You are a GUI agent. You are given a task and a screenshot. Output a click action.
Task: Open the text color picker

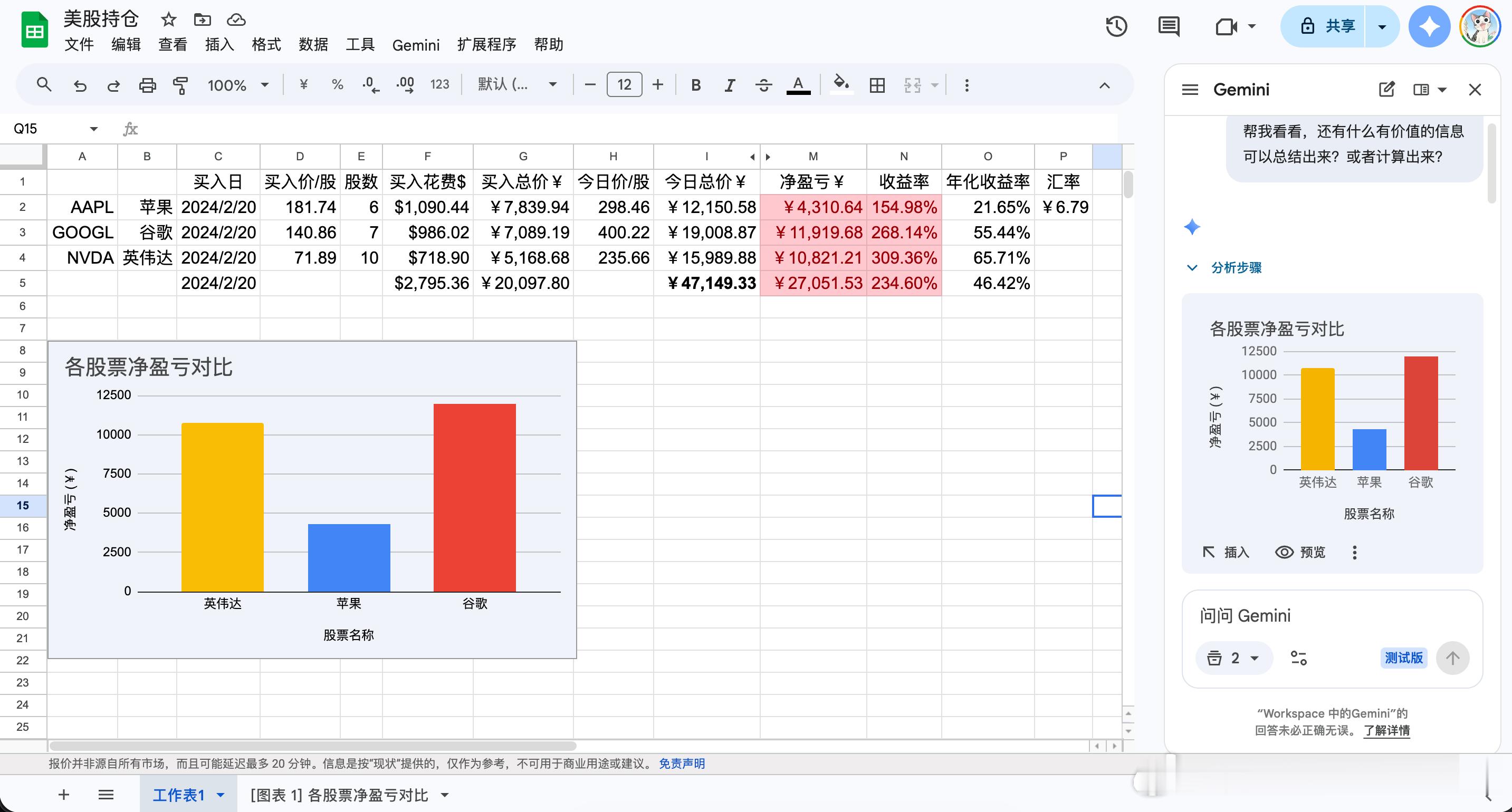[798, 85]
